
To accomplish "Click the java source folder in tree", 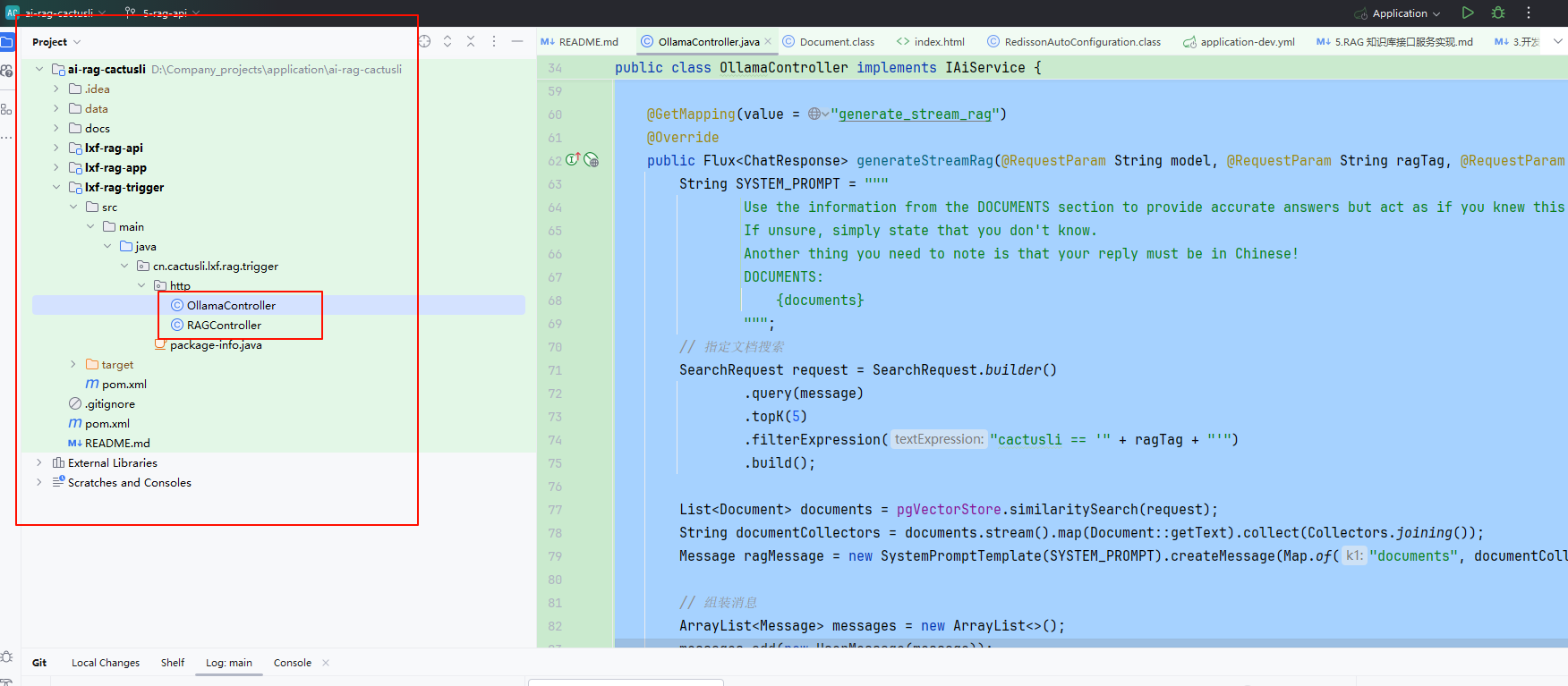I will pyautogui.click(x=145, y=246).
